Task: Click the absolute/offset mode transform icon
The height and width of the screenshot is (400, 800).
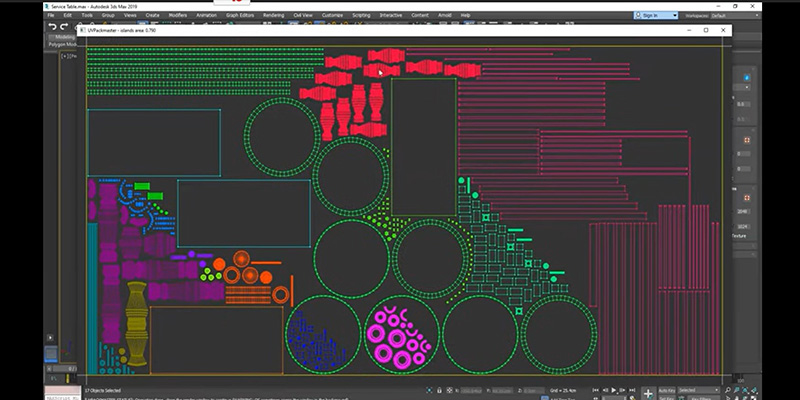Action: click(x=449, y=390)
